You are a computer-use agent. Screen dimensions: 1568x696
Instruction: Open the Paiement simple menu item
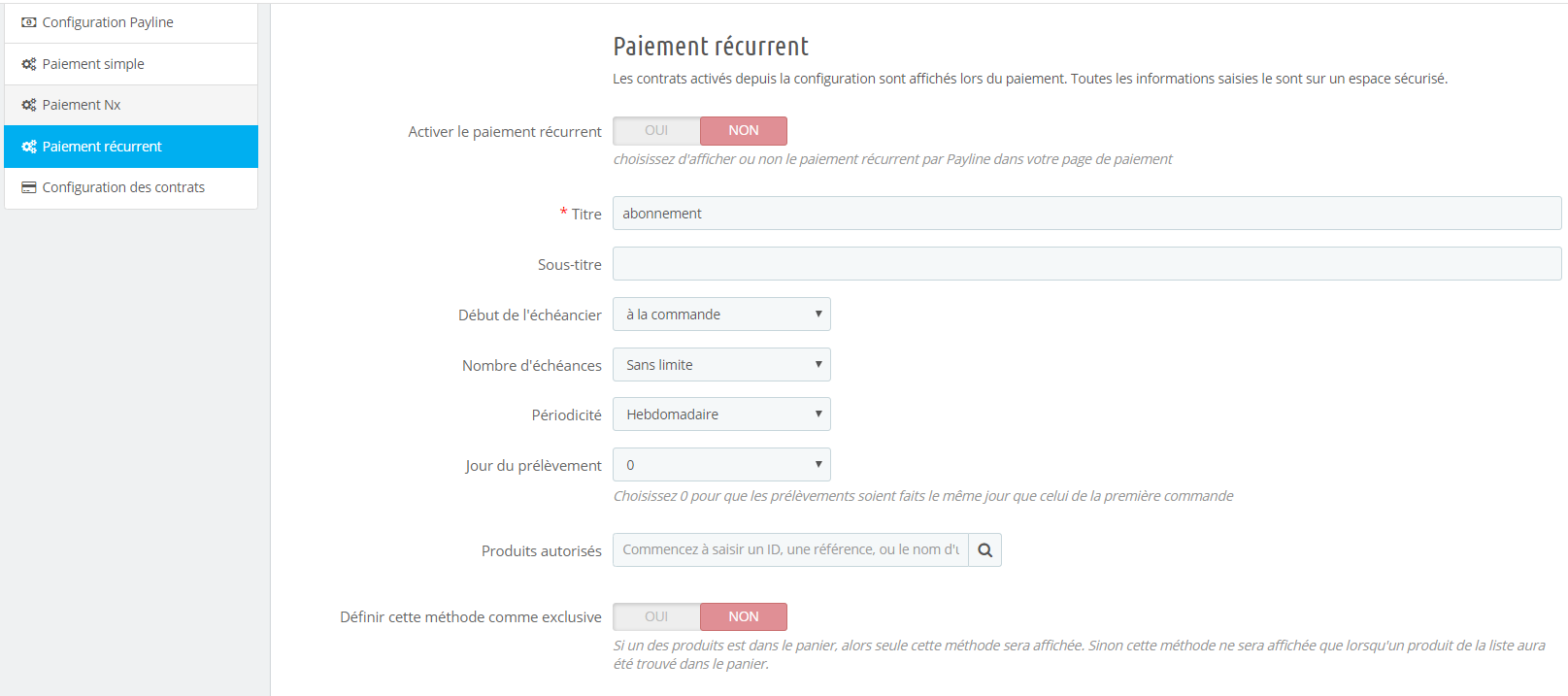pos(93,64)
